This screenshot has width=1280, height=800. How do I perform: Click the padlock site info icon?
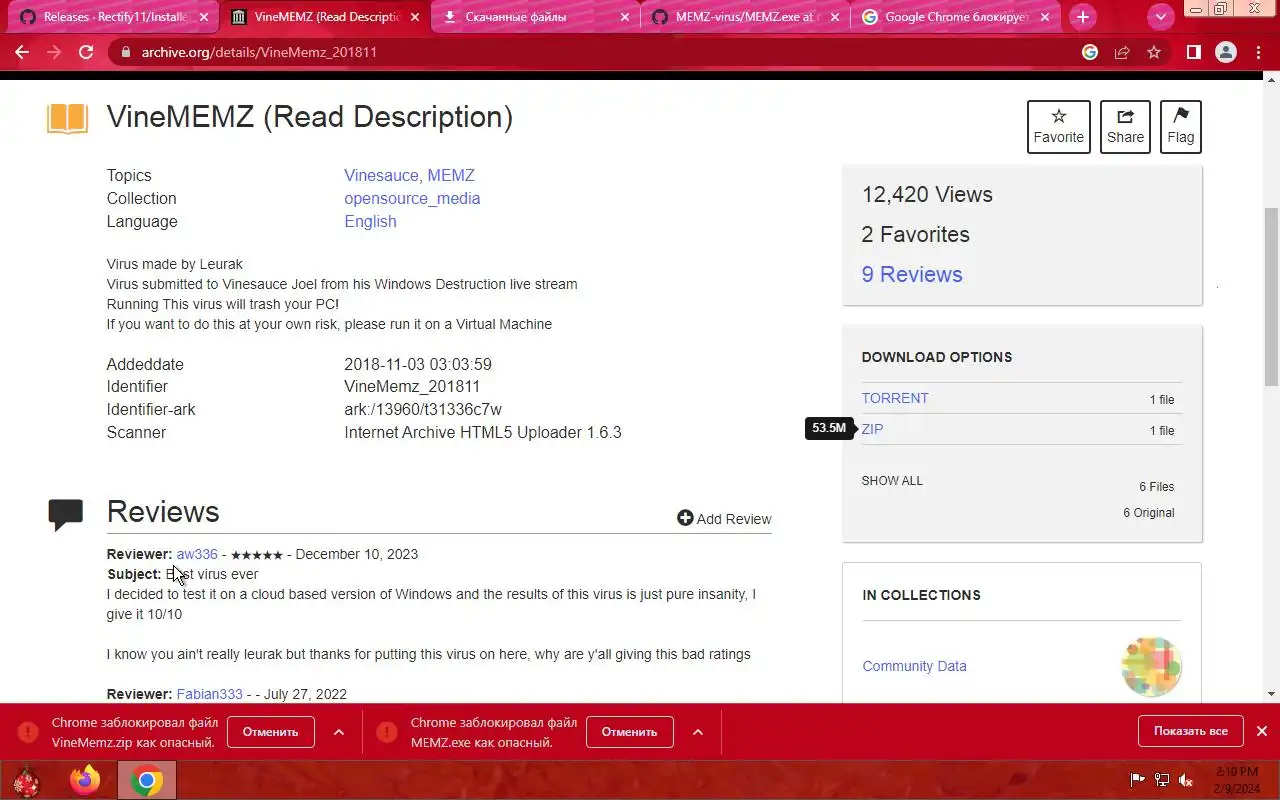(126, 52)
